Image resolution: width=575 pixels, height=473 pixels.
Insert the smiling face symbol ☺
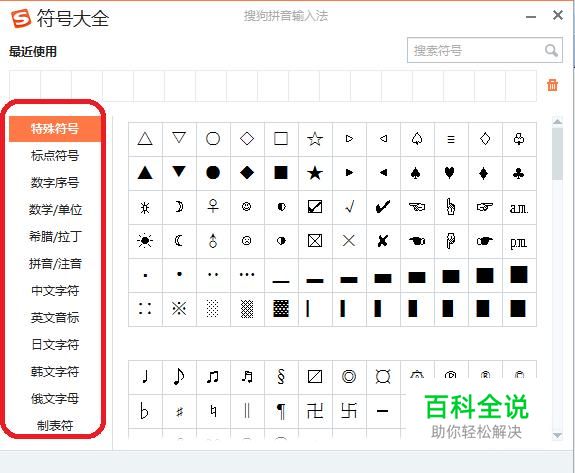click(x=247, y=207)
